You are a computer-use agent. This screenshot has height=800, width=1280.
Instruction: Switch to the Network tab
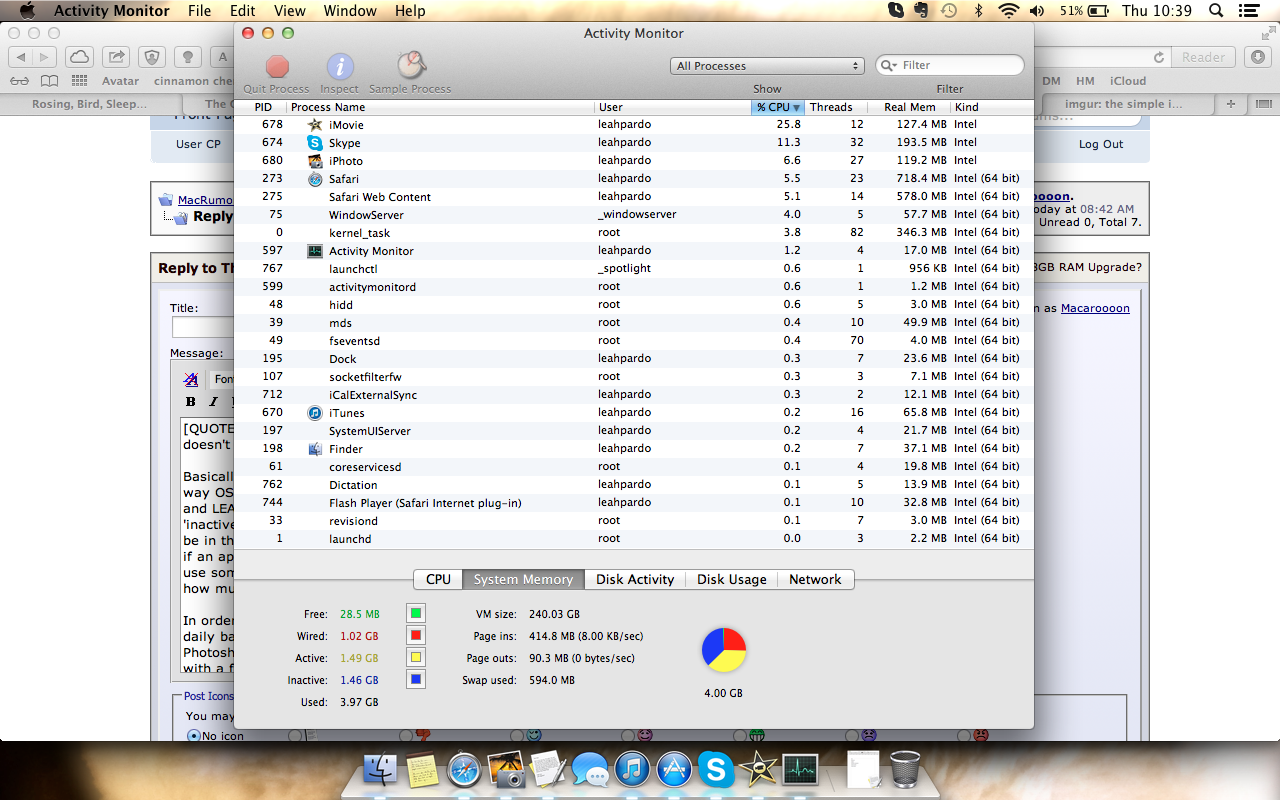point(815,579)
